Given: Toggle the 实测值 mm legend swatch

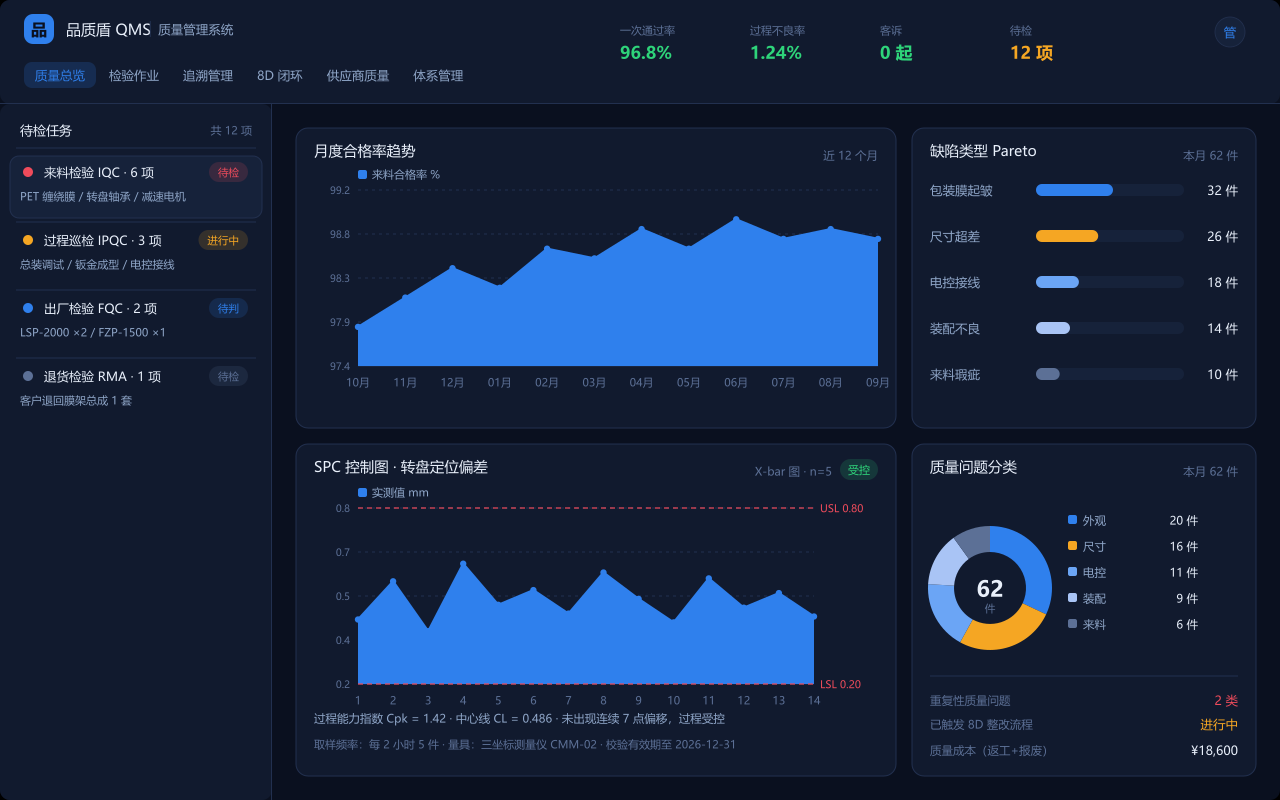Looking at the screenshot, I should pos(363,492).
